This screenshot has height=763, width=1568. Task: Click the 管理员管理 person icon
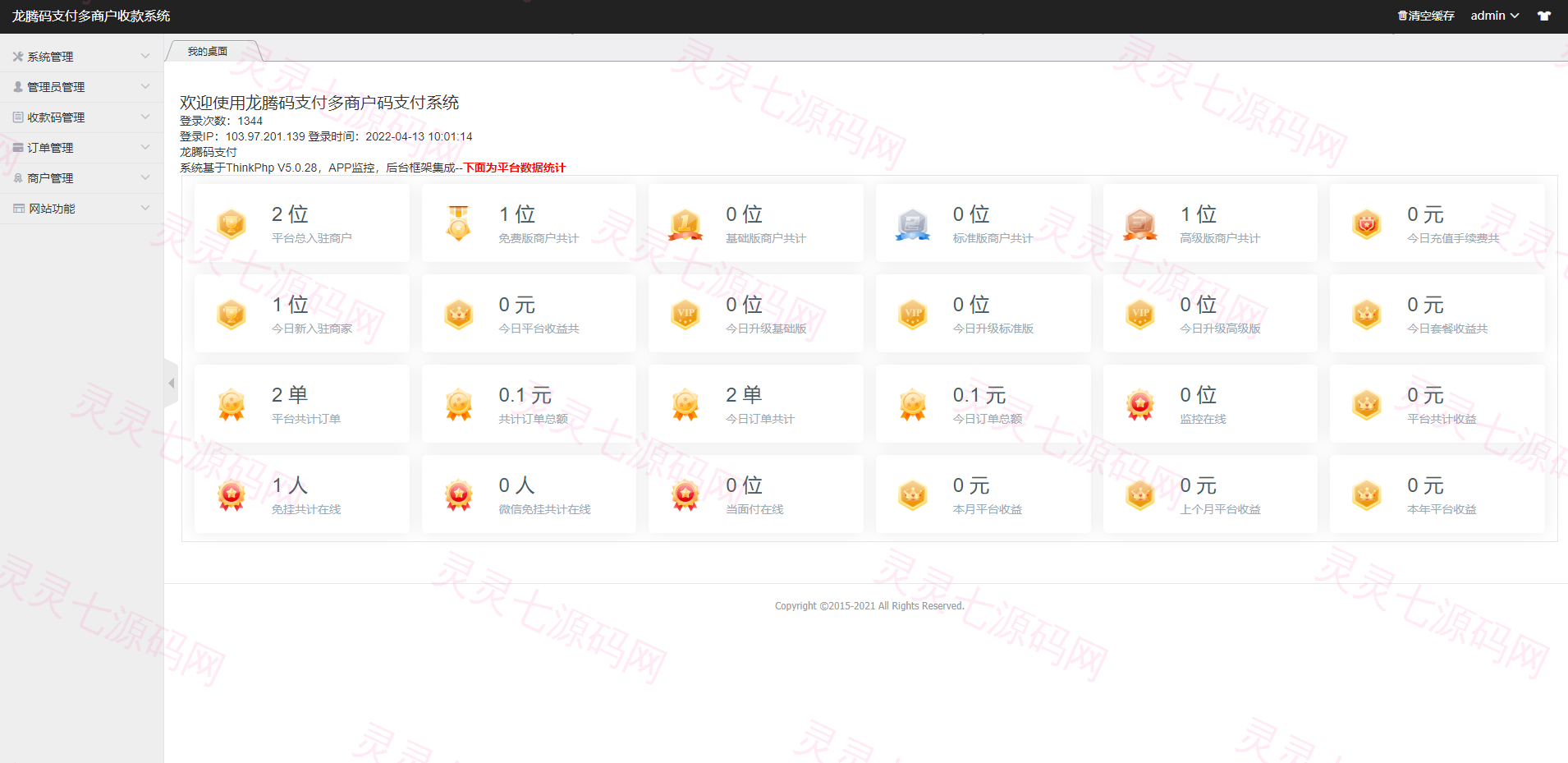pos(18,87)
